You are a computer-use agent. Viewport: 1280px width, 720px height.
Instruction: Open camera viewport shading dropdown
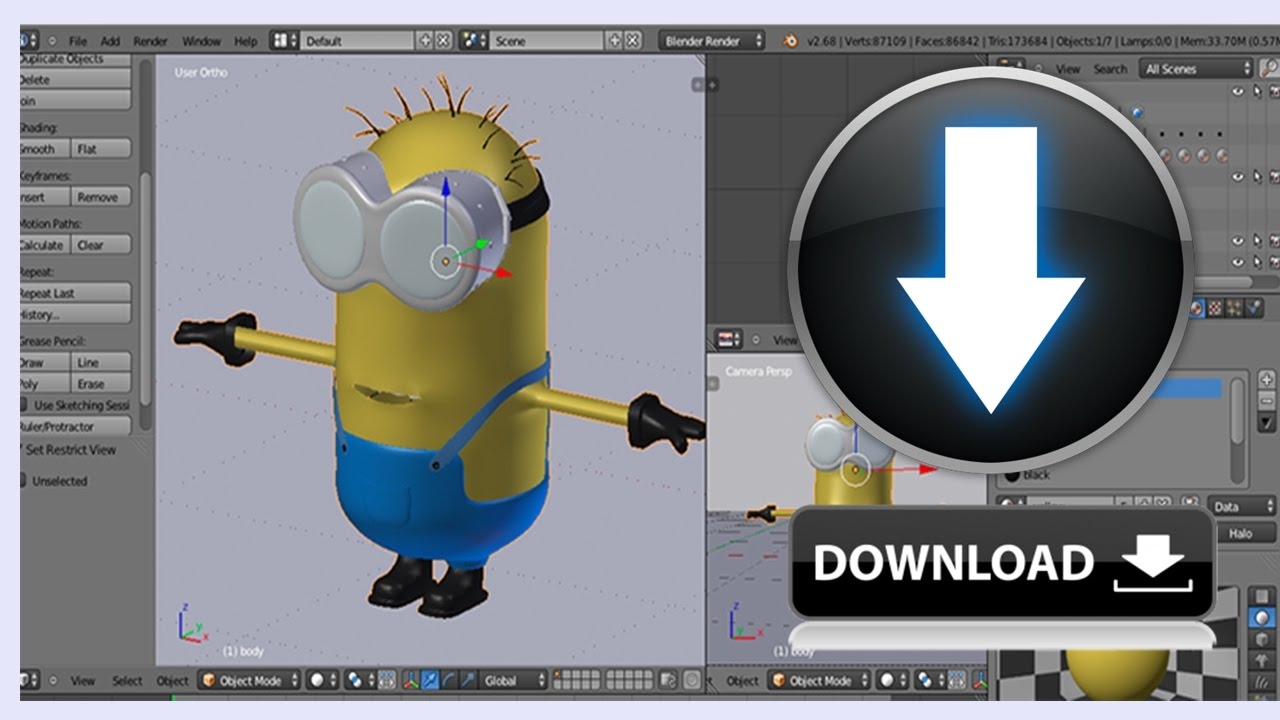tap(892, 681)
